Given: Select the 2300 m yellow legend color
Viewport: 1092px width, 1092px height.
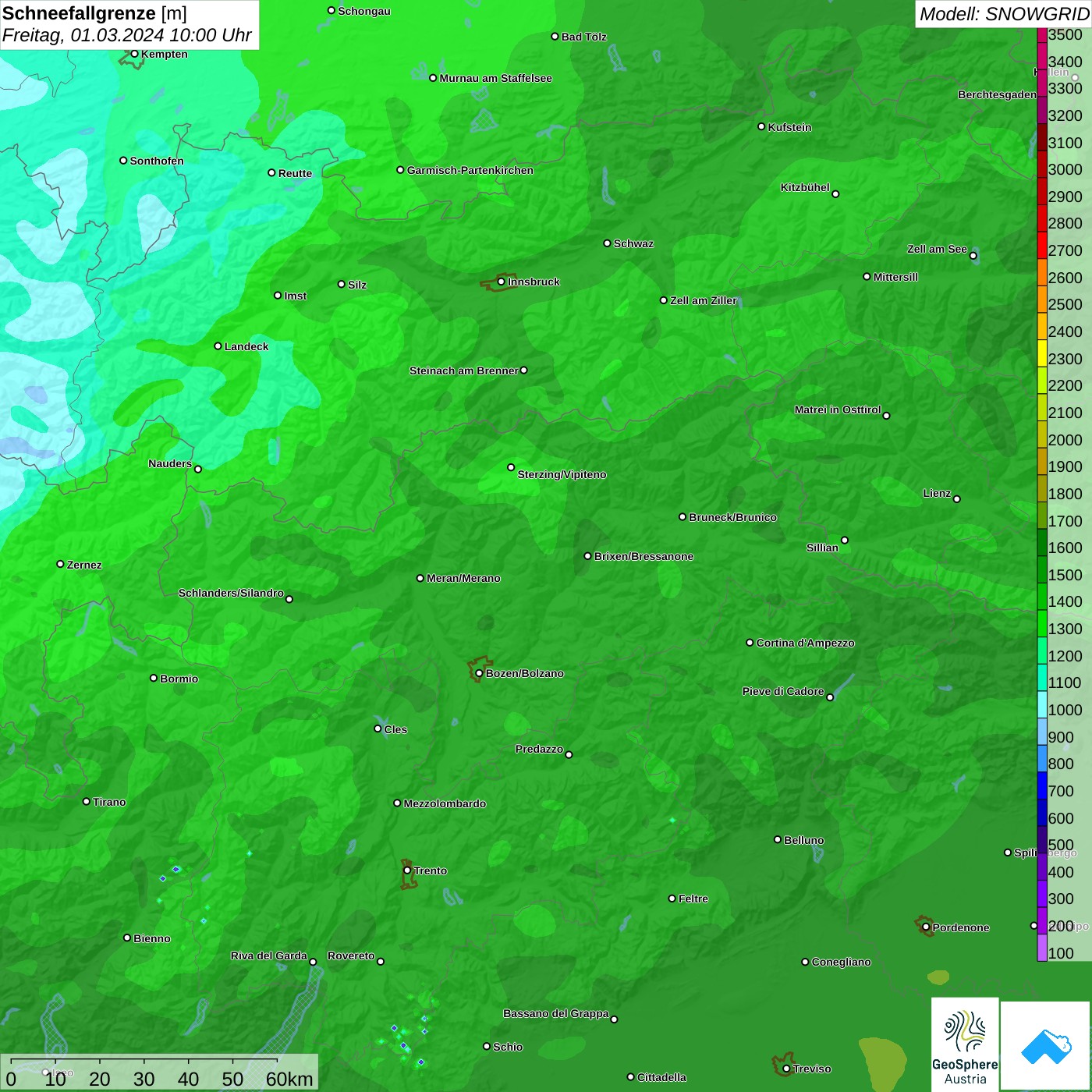Looking at the screenshot, I should 1042,353.
